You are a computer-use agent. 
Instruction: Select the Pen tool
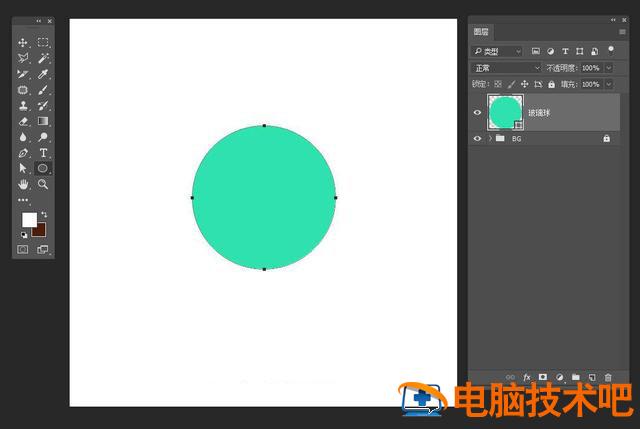[23, 153]
